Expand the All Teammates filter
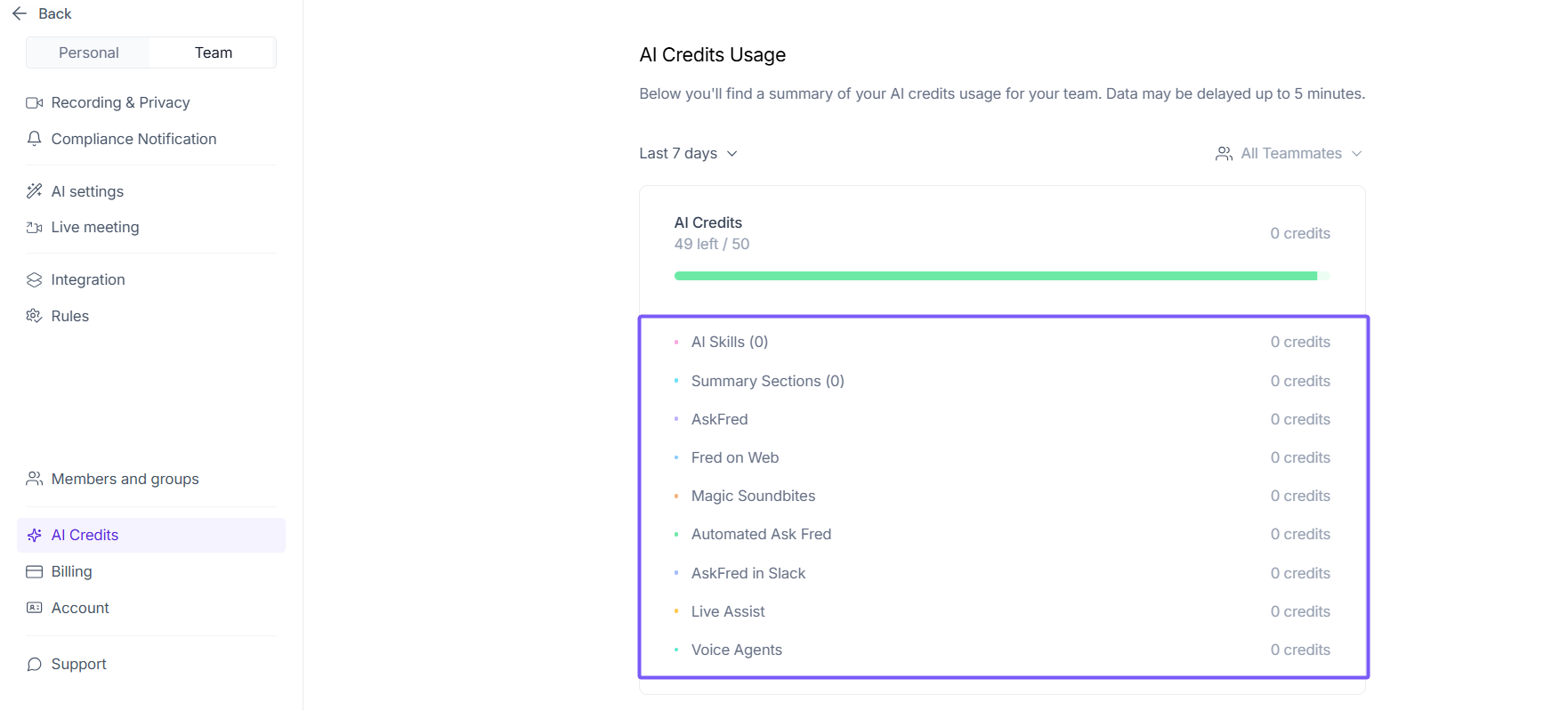 (x=1289, y=154)
